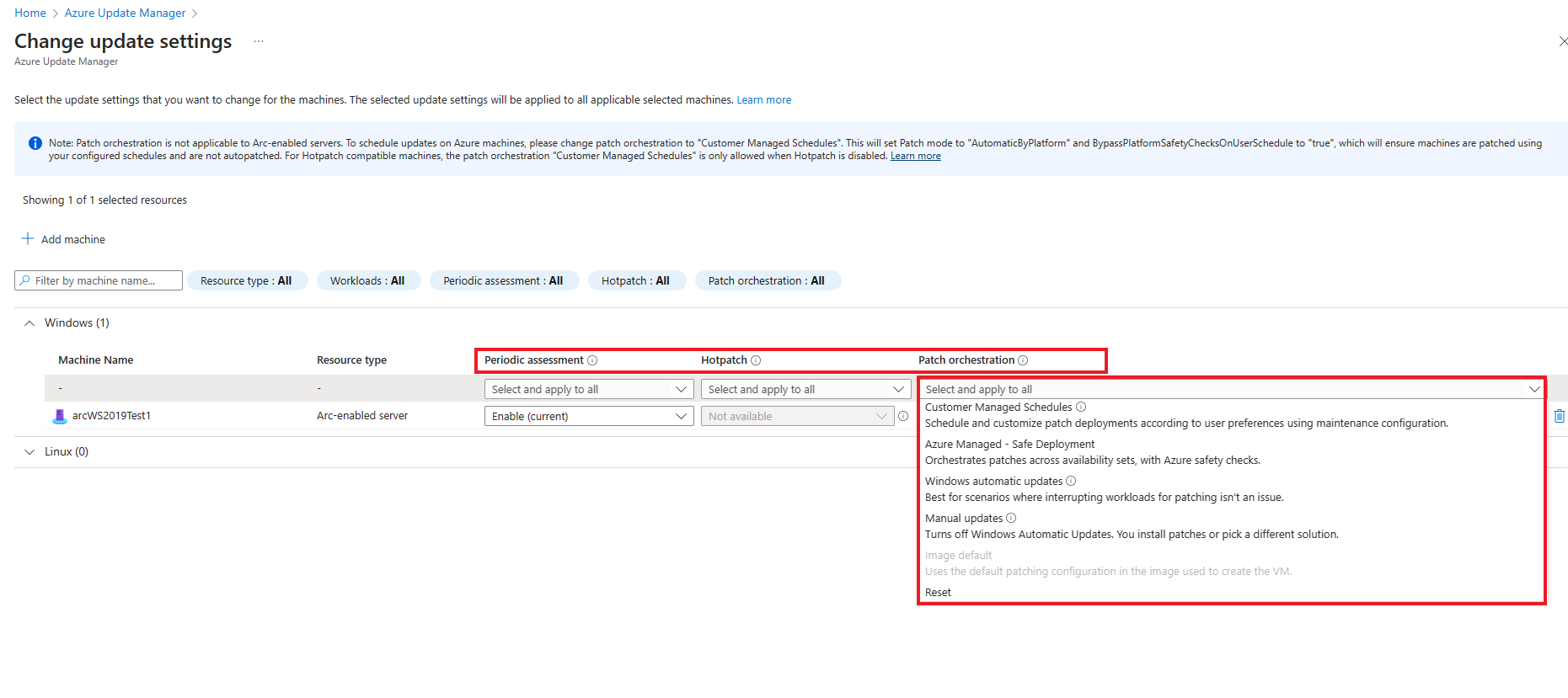Close the Change update settings pane
The height and width of the screenshot is (698, 1568).
[1563, 41]
